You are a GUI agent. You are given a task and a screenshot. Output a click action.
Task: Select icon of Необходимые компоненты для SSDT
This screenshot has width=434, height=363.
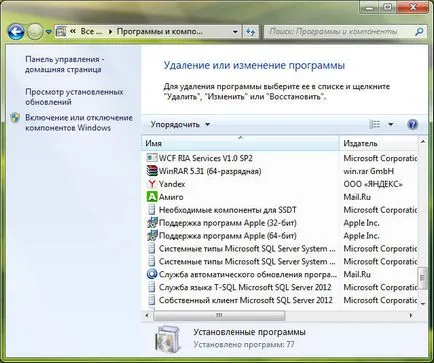[152, 210]
